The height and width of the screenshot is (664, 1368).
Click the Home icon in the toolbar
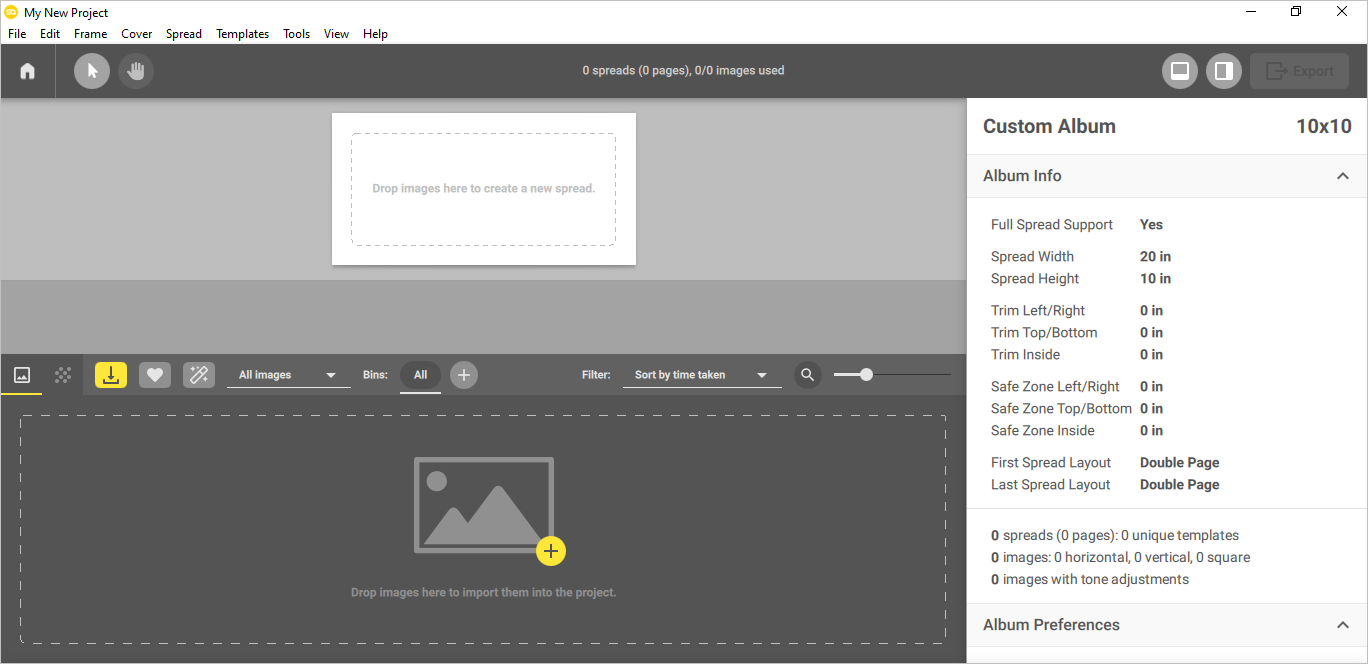point(27,70)
